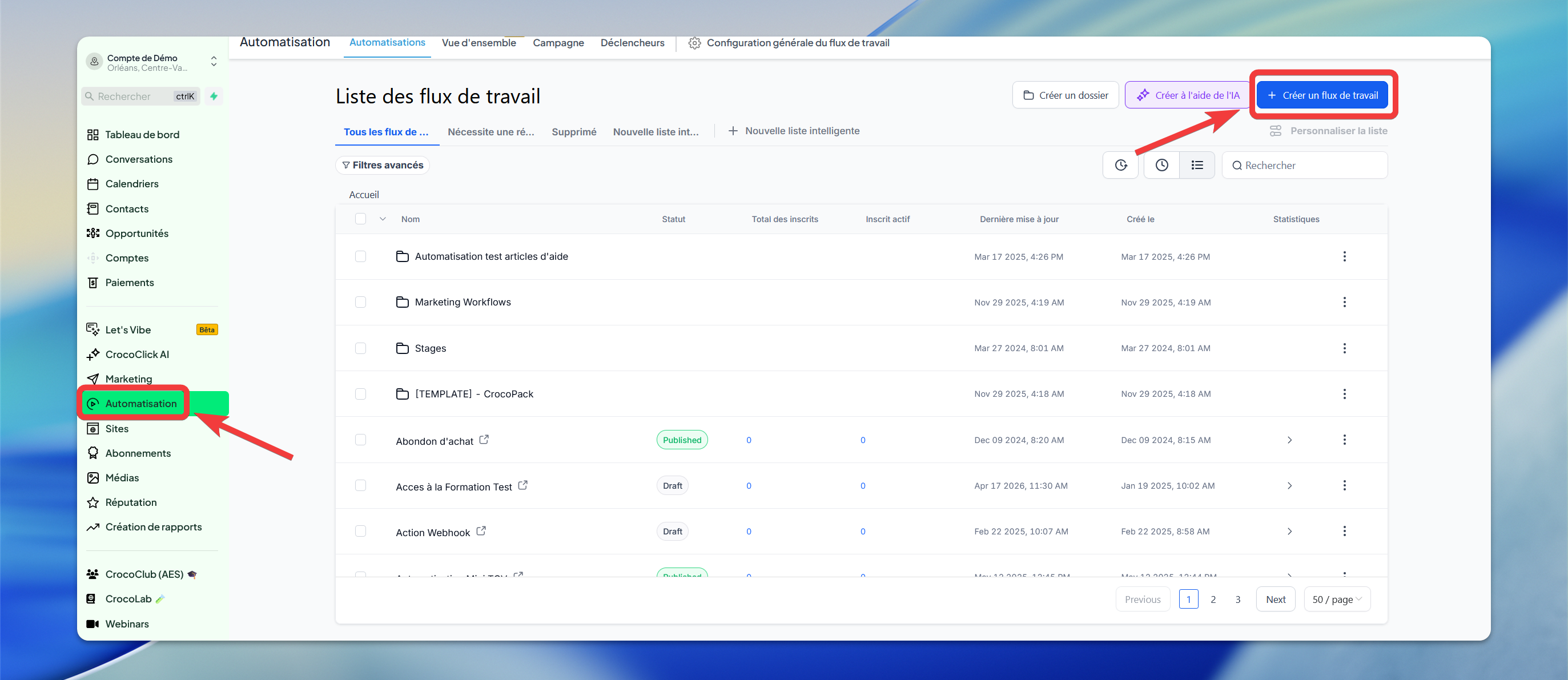Click Créer à l'aide de l'IA
The height and width of the screenshot is (680, 1568).
click(1187, 95)
